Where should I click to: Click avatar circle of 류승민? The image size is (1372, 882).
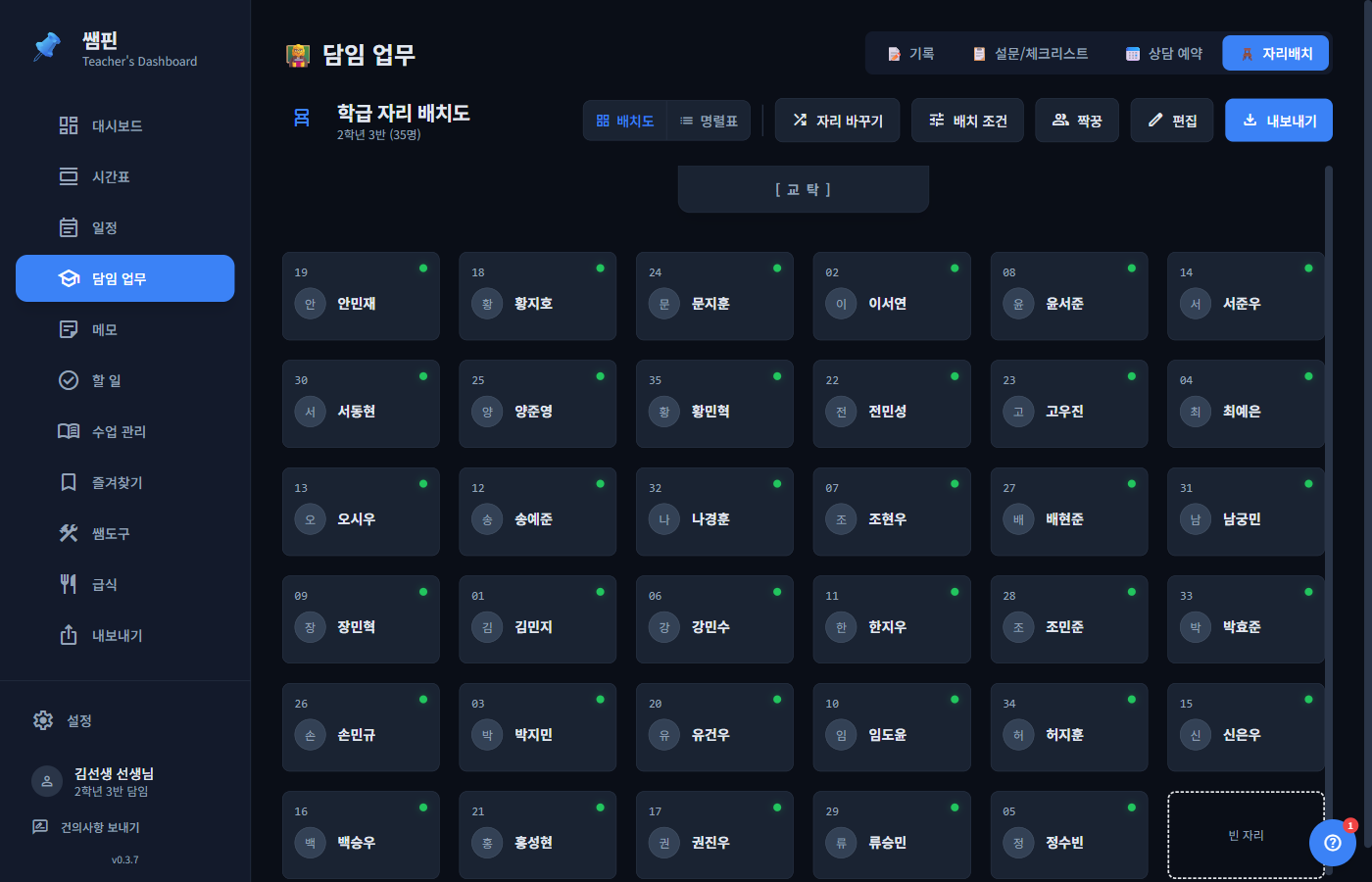pyautogui.click(x=841, y=843)
